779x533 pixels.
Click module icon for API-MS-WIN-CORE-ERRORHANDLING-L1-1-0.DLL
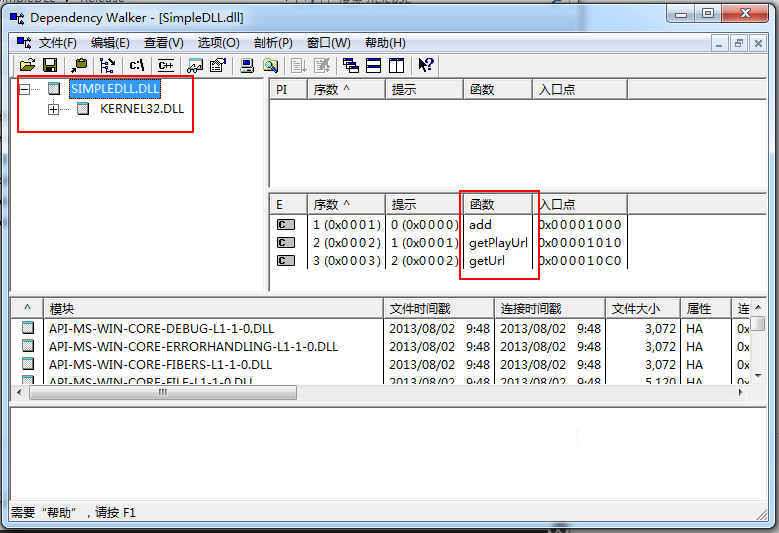(28, 346)
